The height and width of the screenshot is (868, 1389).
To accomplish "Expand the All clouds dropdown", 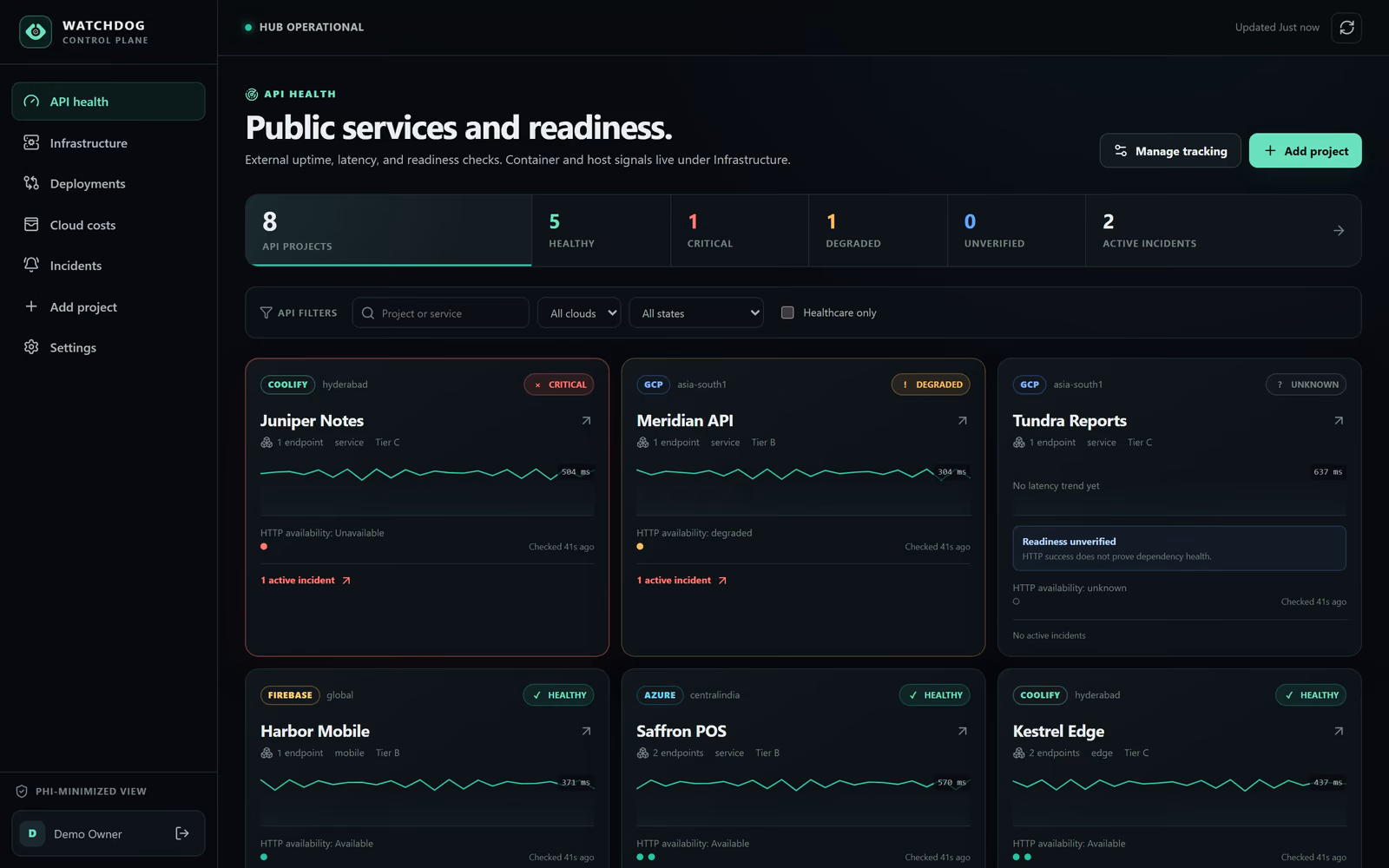I will coord(579,312).
